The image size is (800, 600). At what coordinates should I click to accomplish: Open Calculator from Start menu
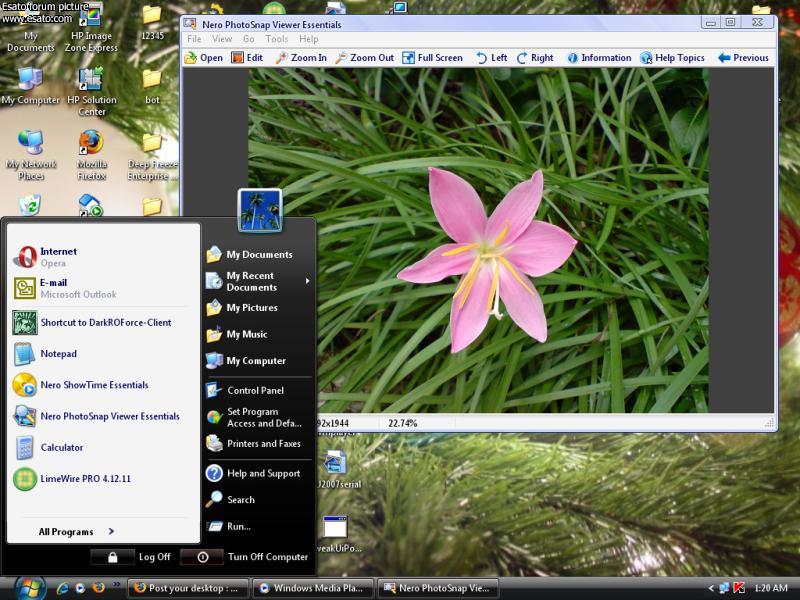[100, 447]
